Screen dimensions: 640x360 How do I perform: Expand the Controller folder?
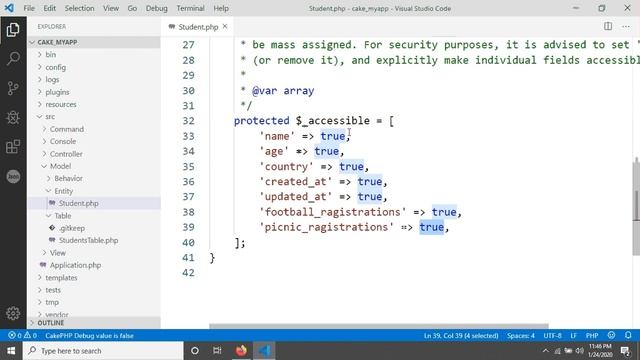94,154
